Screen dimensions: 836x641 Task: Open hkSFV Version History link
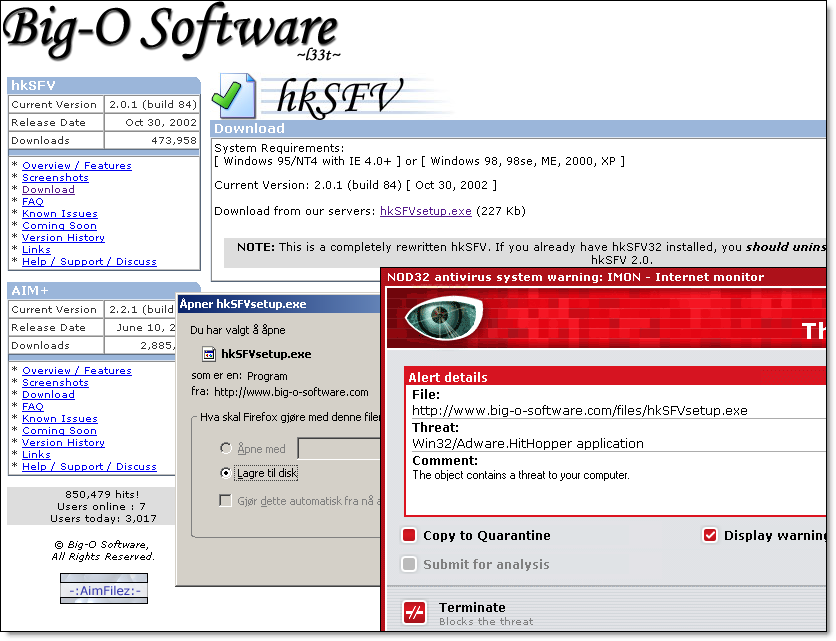63,238
